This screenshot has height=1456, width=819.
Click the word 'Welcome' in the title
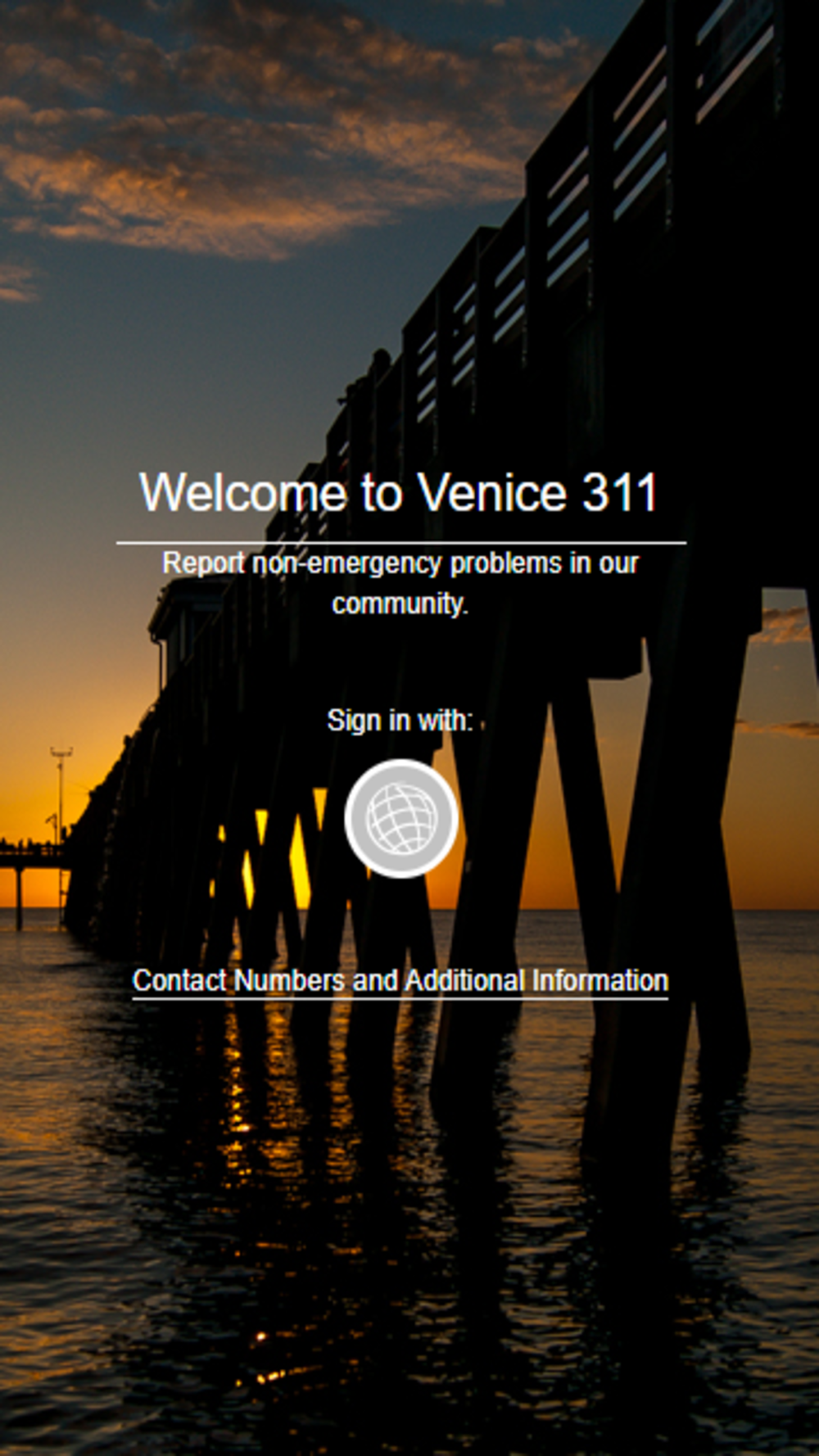pyautogui.click(x=244, y=492)
